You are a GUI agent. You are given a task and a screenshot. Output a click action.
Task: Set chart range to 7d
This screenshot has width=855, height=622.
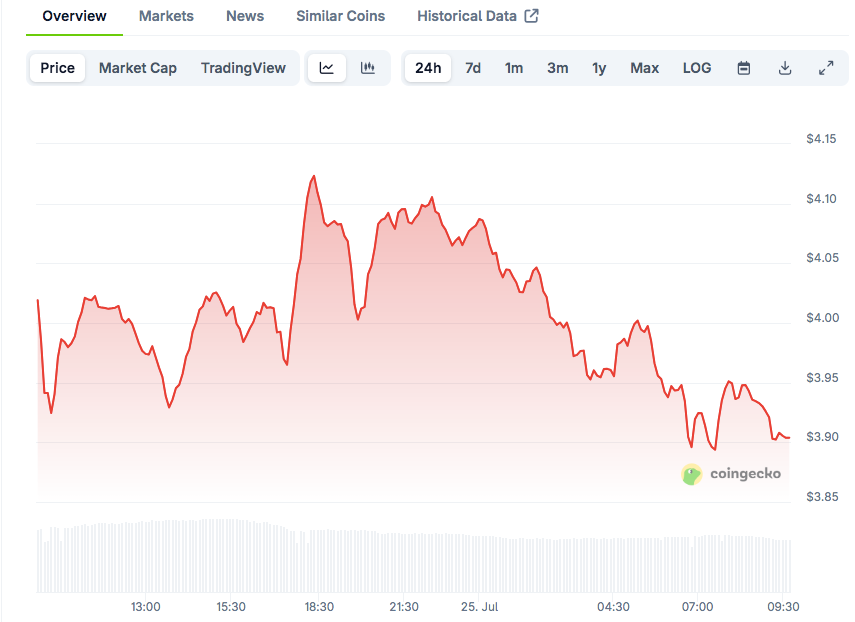473,68
